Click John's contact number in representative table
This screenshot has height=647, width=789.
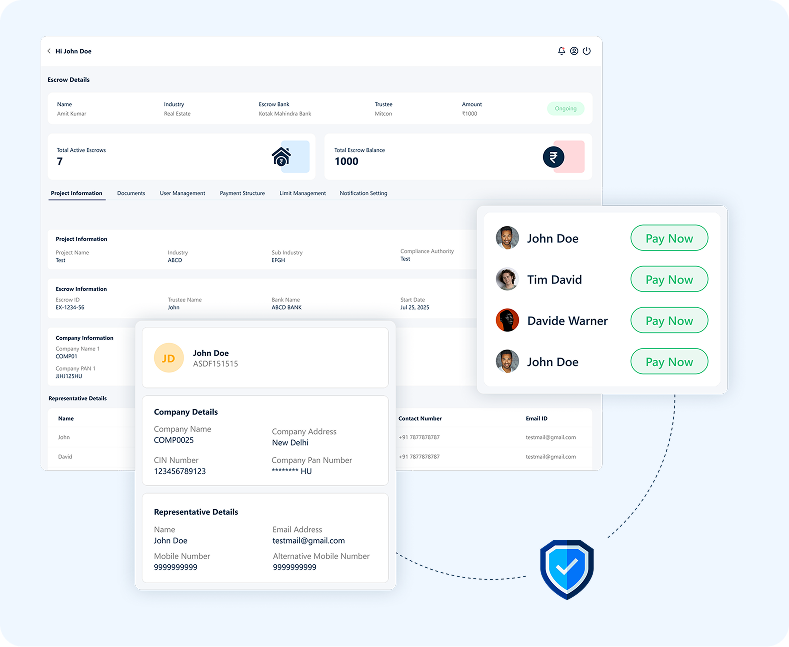pos(419,437)
